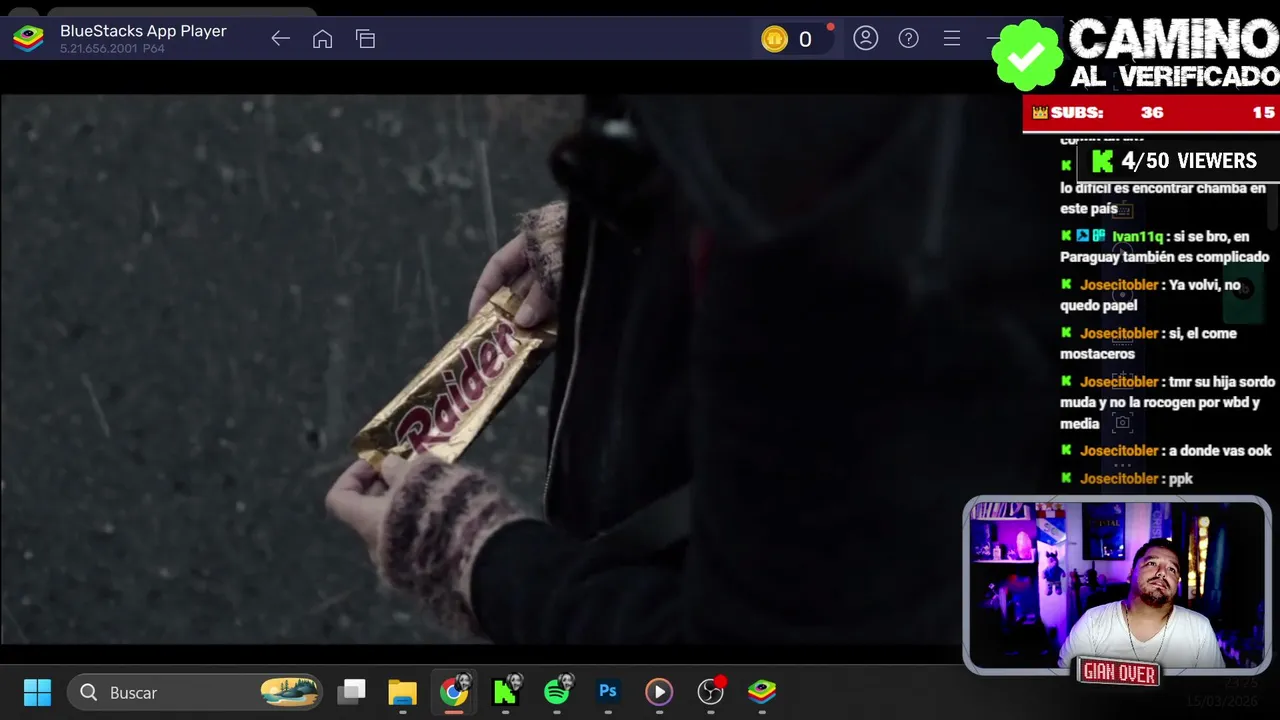Go back with the BlueStacks back arrow
Screen dimensions: 1280x720
coord(280,39)
